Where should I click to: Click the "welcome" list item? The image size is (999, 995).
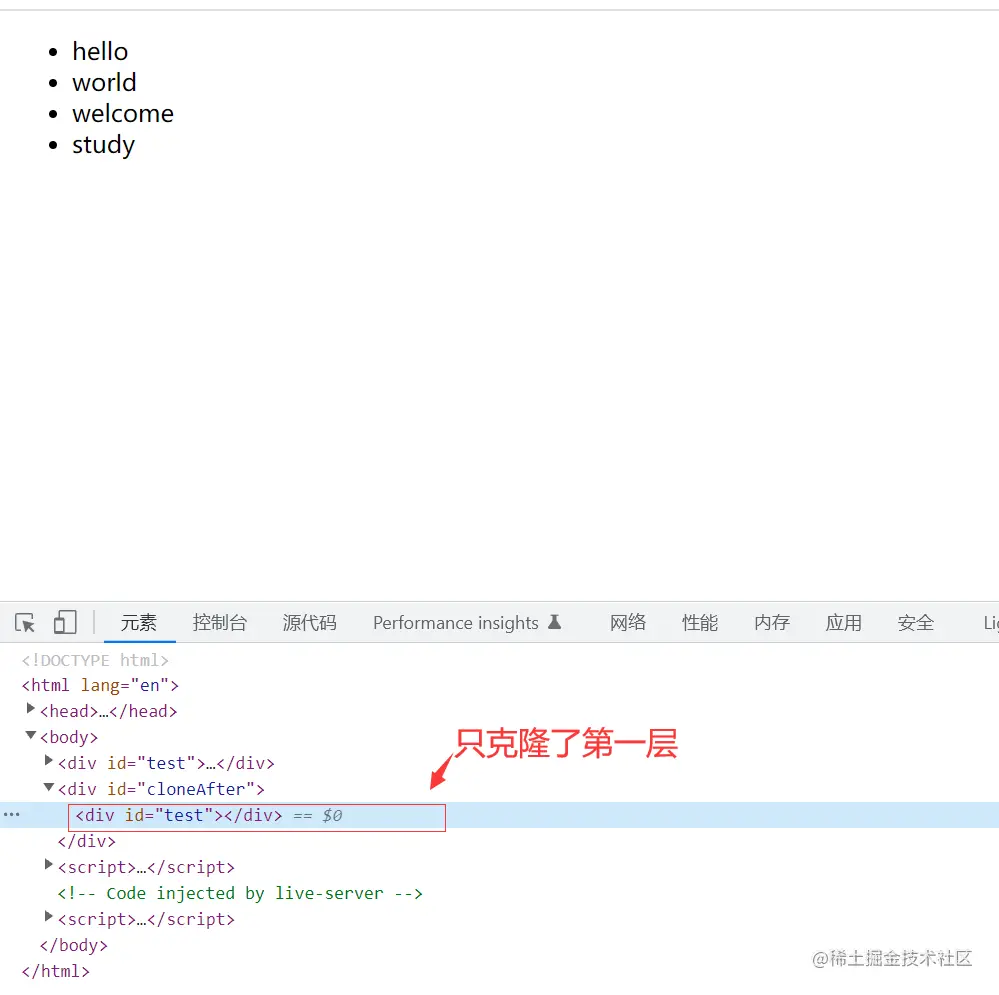tap(123, 114)
